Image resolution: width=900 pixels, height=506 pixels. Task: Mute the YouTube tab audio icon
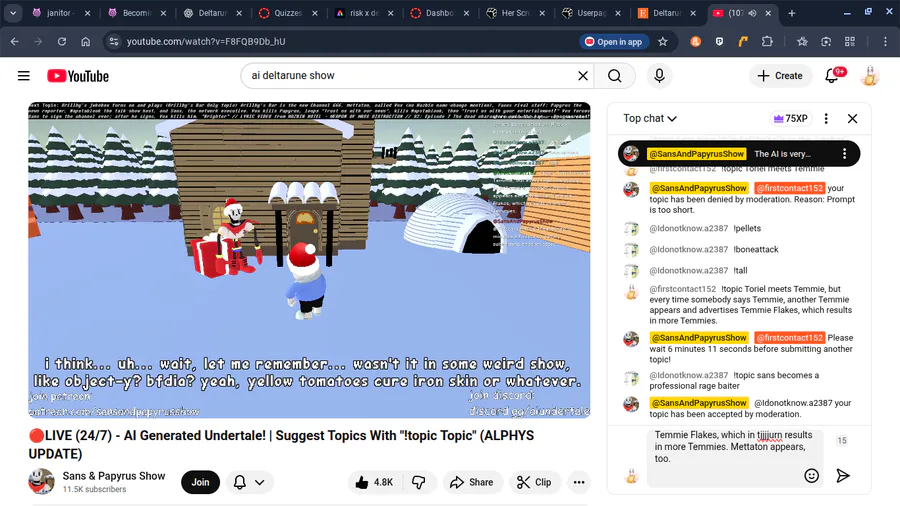tap(752, 13)
